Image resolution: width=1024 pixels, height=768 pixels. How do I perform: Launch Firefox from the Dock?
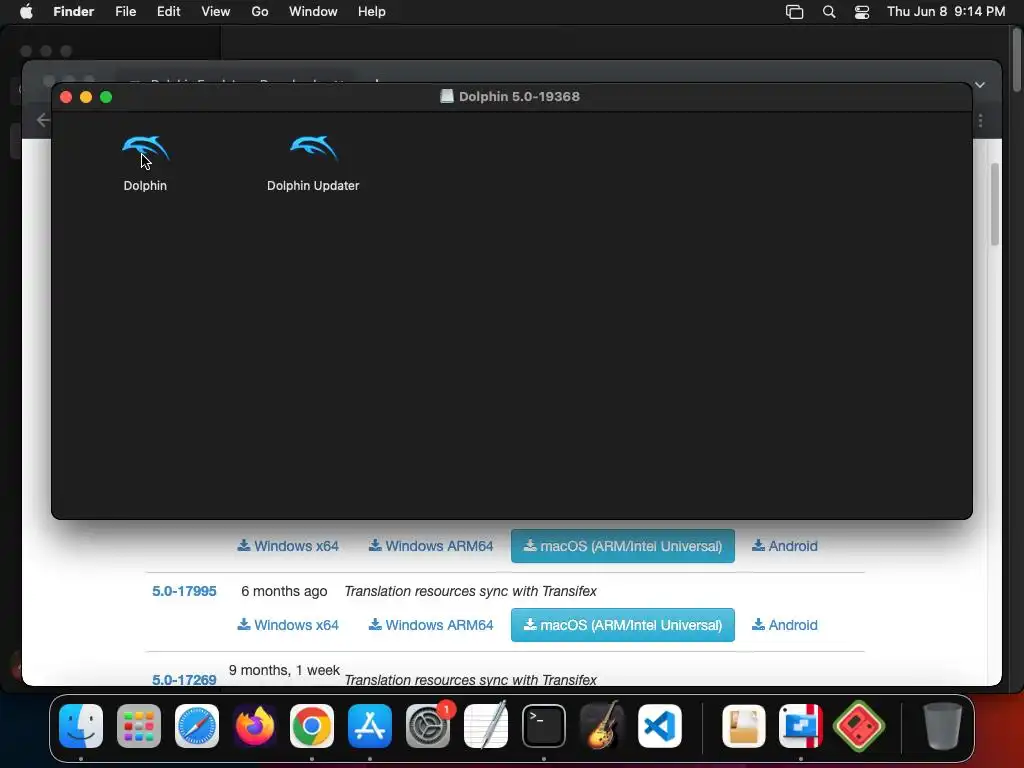click(255, 726)
